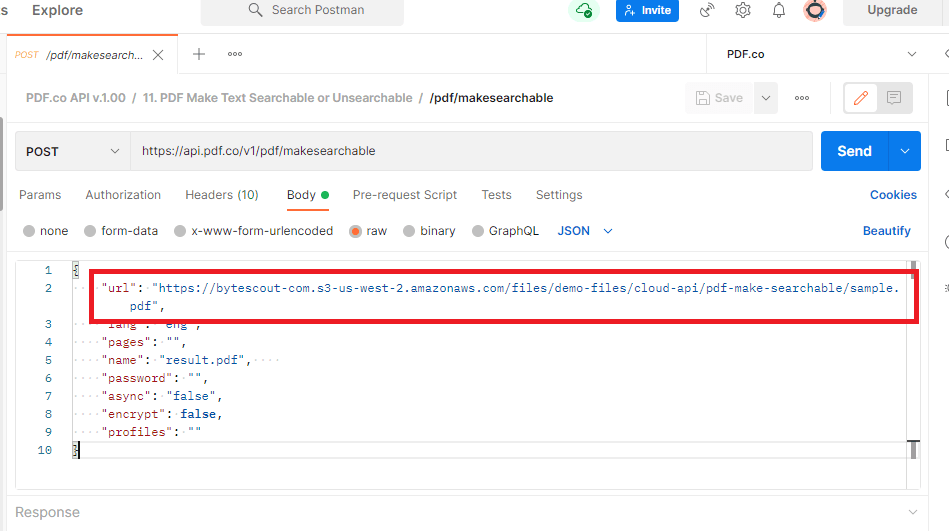The image size is (949, 531).
Task: Open the Pre-request Script tab
Action: click(404, 195)
